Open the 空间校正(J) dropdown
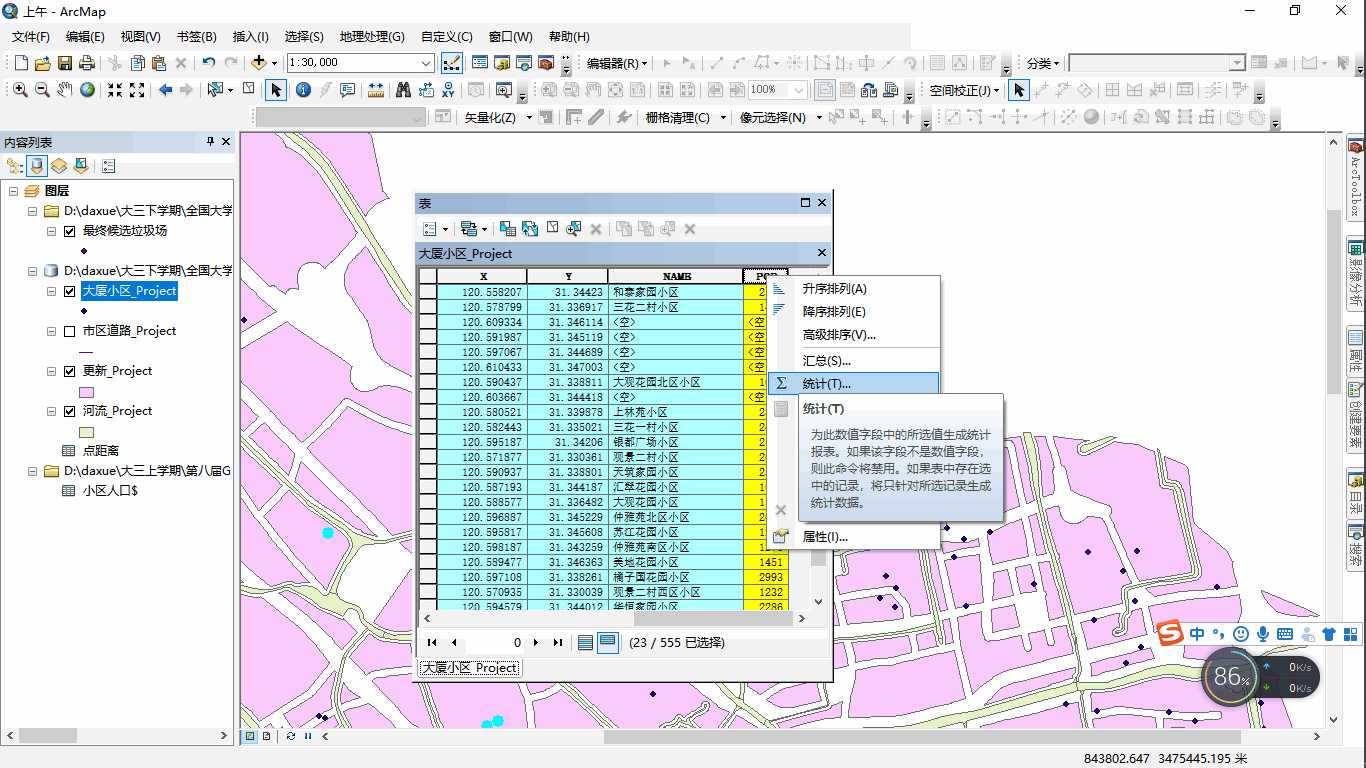This screenshot has height=768, width=1366. [x=964, y=90]
